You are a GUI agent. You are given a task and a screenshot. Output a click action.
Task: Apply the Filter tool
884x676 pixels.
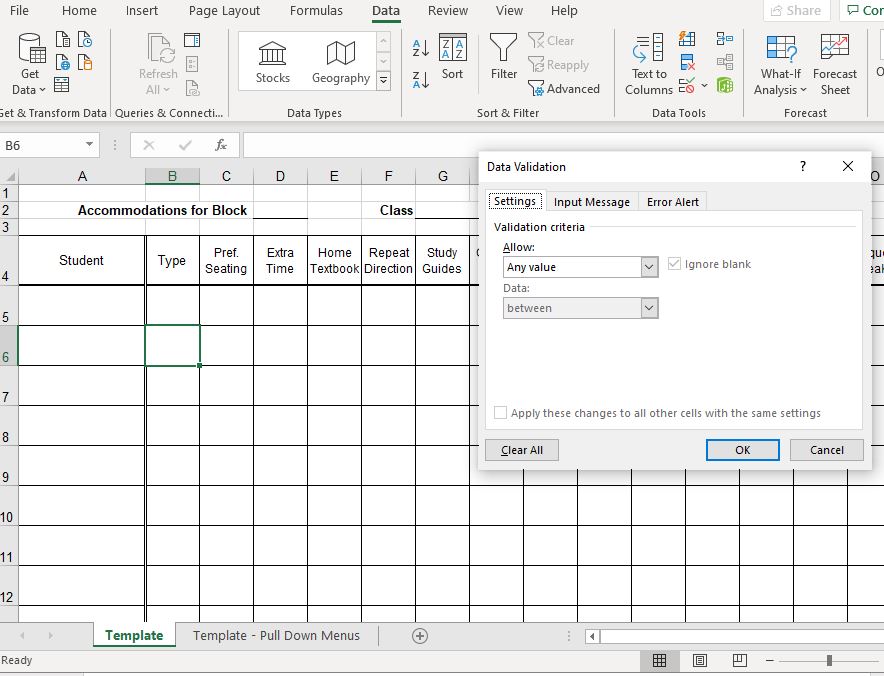coord(503,58)
